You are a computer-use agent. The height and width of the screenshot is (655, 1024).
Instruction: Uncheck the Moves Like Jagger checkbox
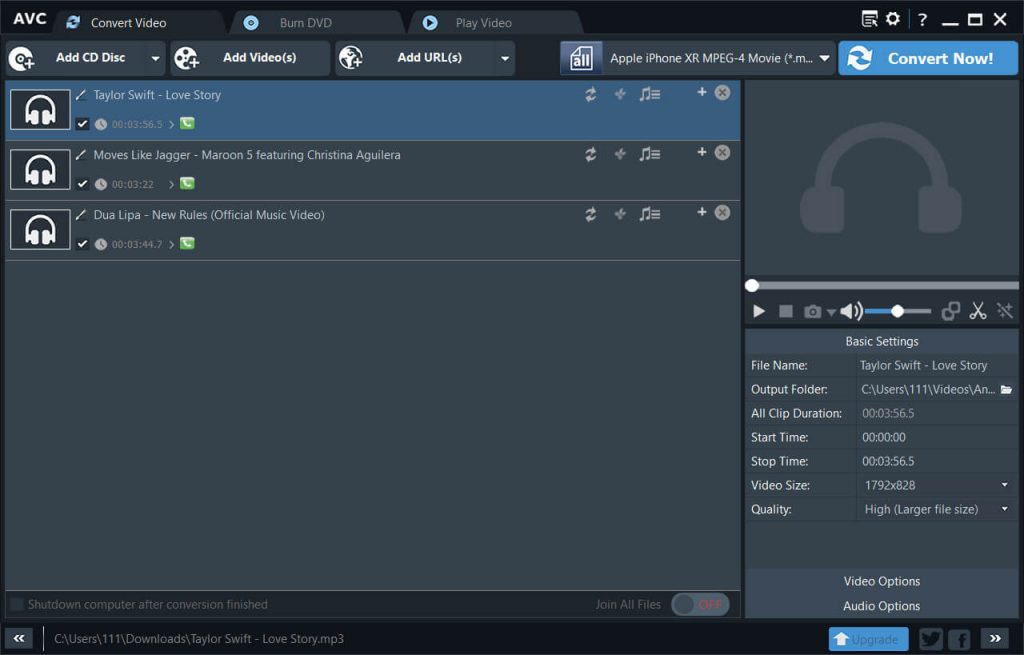[x=82, y=184]
